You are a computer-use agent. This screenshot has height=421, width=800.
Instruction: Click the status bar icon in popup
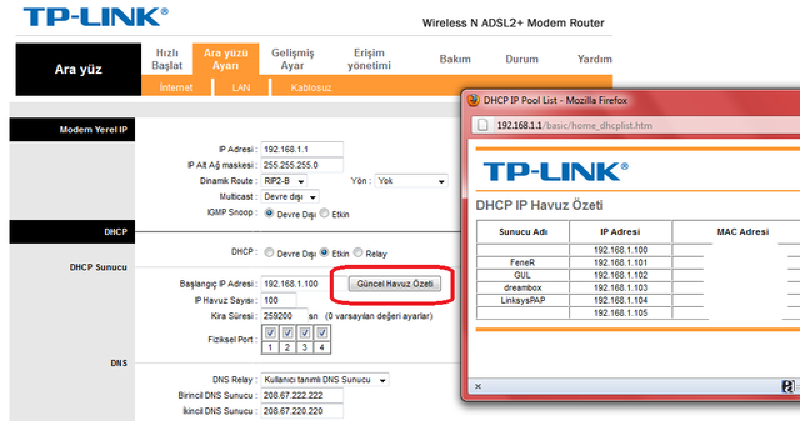pos(788,386)
